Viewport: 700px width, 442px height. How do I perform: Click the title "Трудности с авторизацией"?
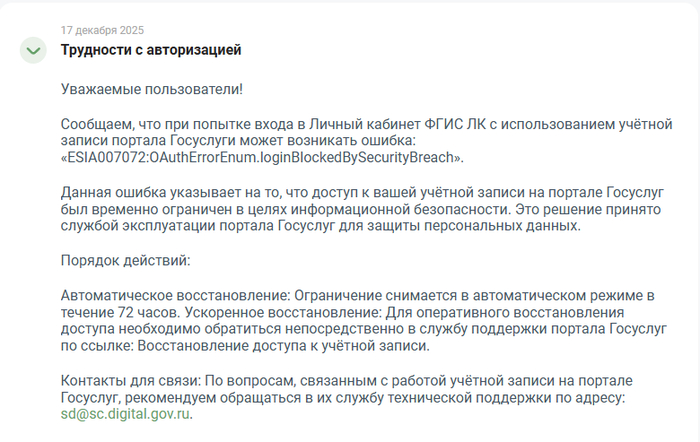coord(151,50)
